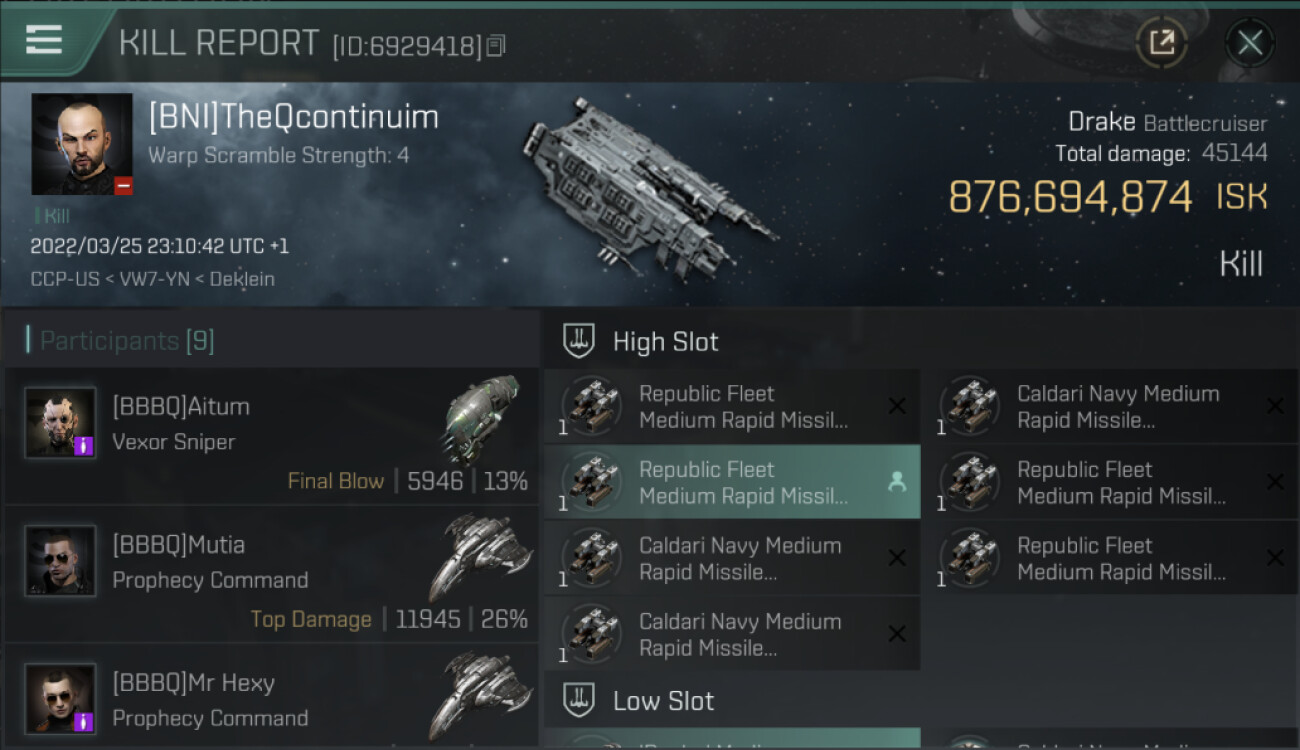Image resolution: width=1300 pixels, height=750 pixels.
Task: Select the Participants [9] header
Action: pyautogui.click(x=126, y=341)
